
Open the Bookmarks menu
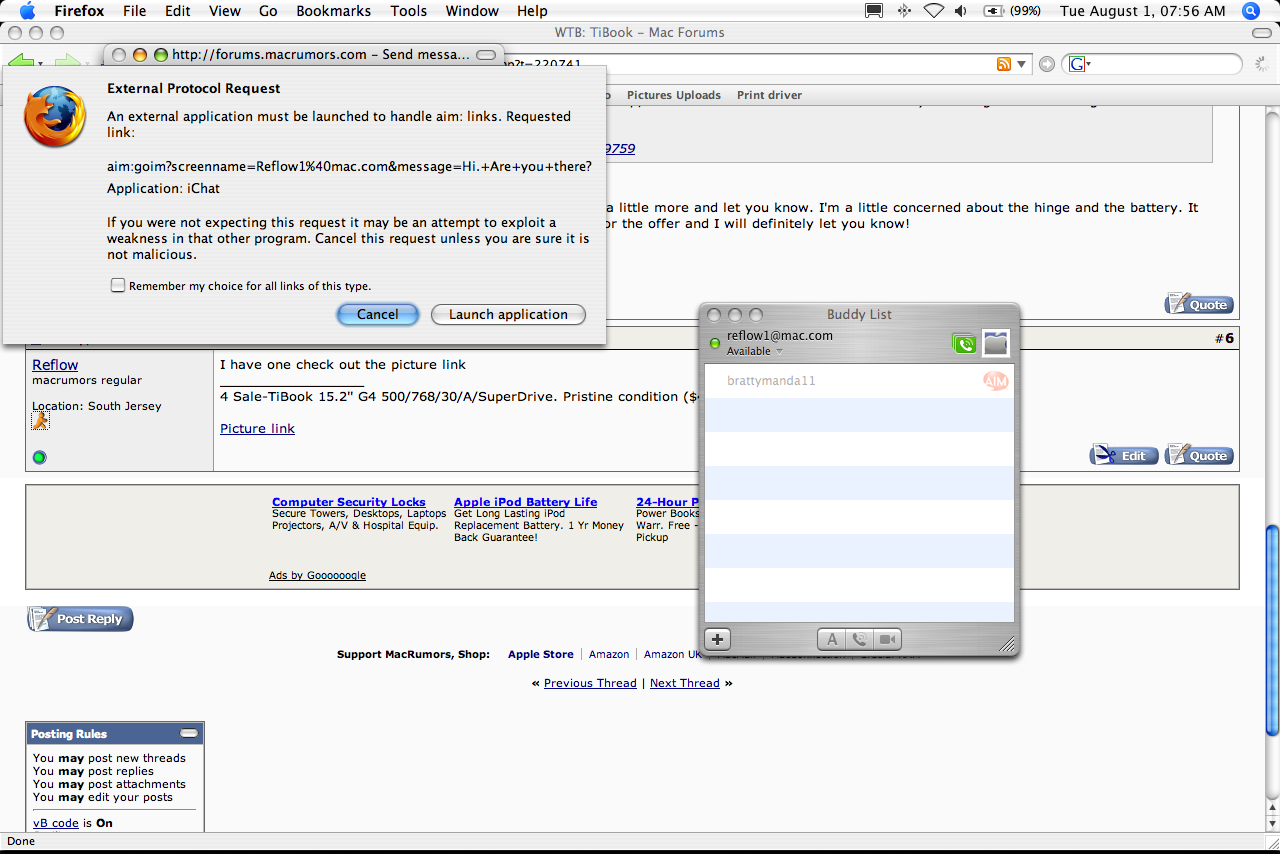click(334, 11)
